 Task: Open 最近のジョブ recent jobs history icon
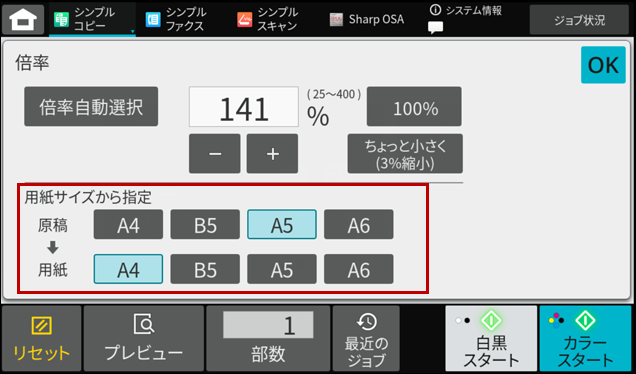pyautogui.click(x=367, y=322)
